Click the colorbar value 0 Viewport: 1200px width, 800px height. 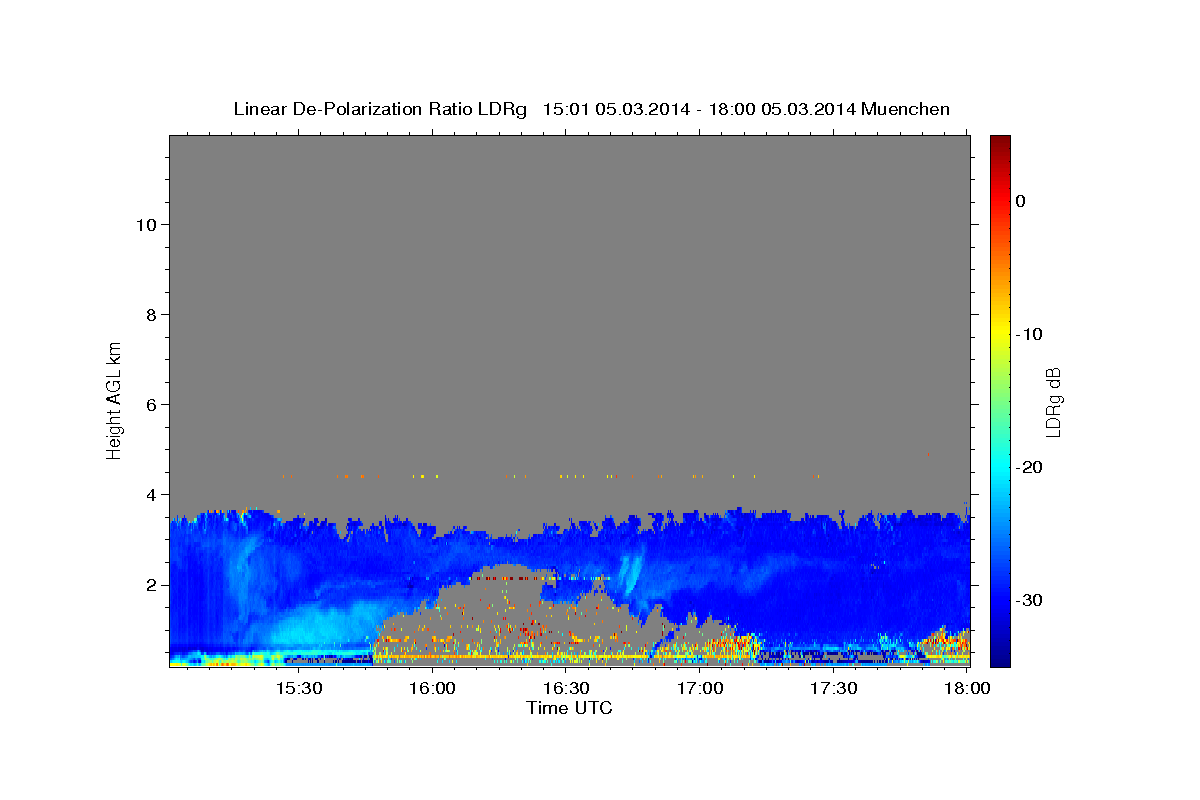tap(1020, 201)
